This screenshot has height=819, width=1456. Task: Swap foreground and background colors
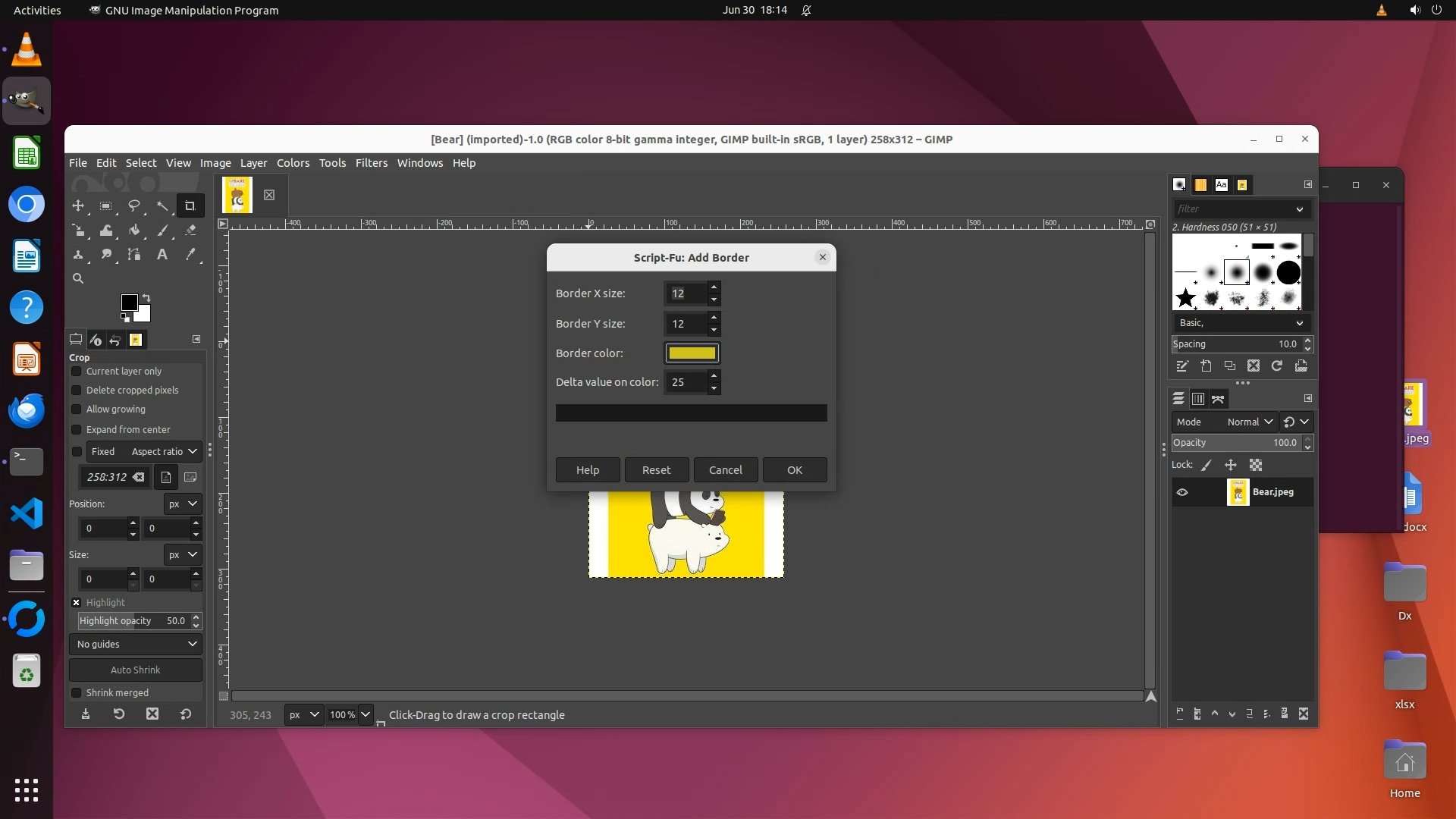(146, 297)
